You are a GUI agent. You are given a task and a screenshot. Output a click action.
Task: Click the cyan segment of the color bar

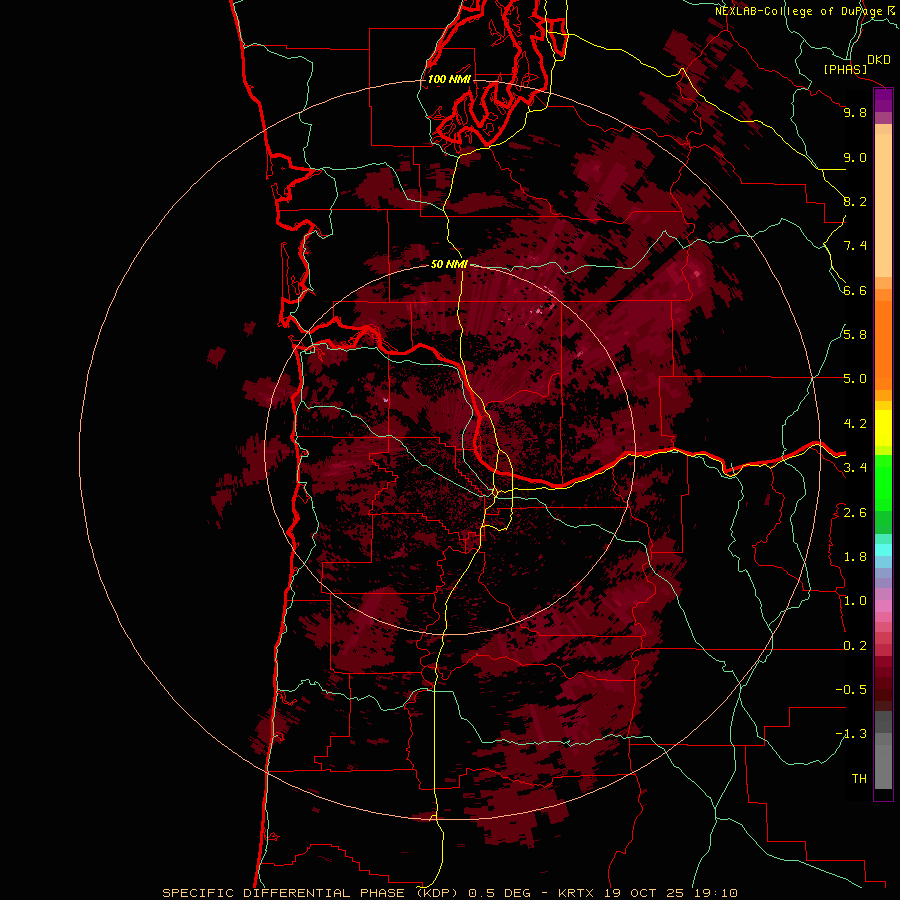(x=883, y=550)
